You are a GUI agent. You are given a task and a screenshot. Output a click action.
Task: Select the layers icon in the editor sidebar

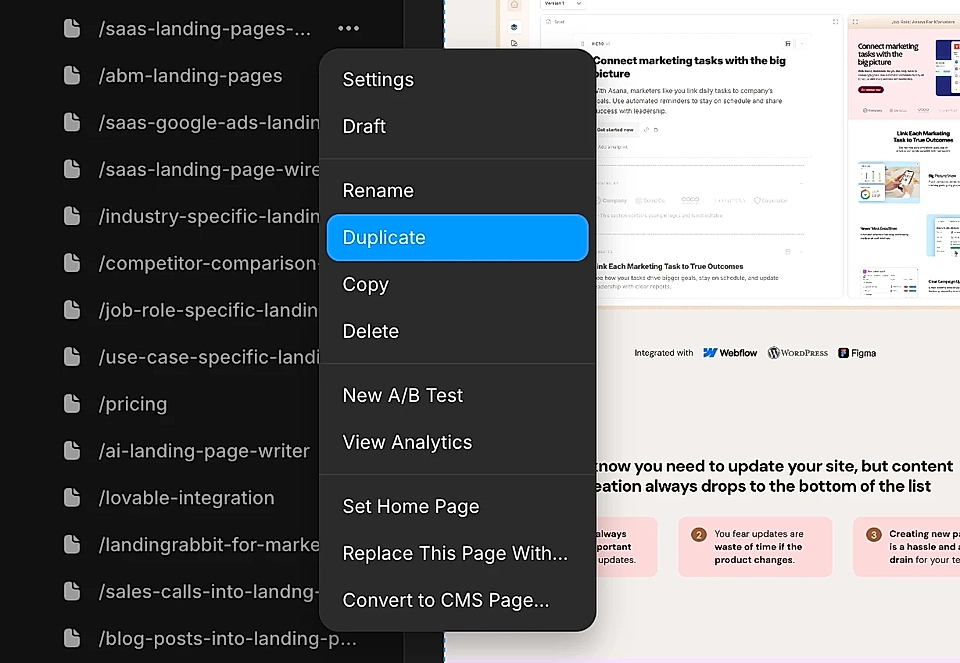click(514, 27)
